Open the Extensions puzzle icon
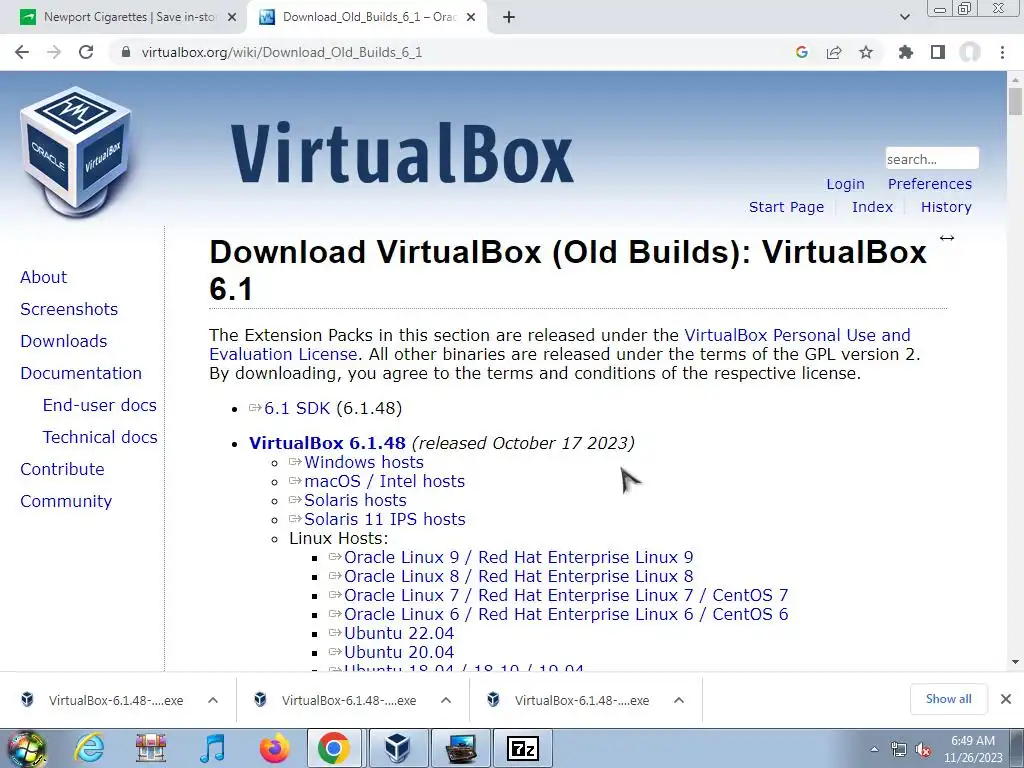 906,52
